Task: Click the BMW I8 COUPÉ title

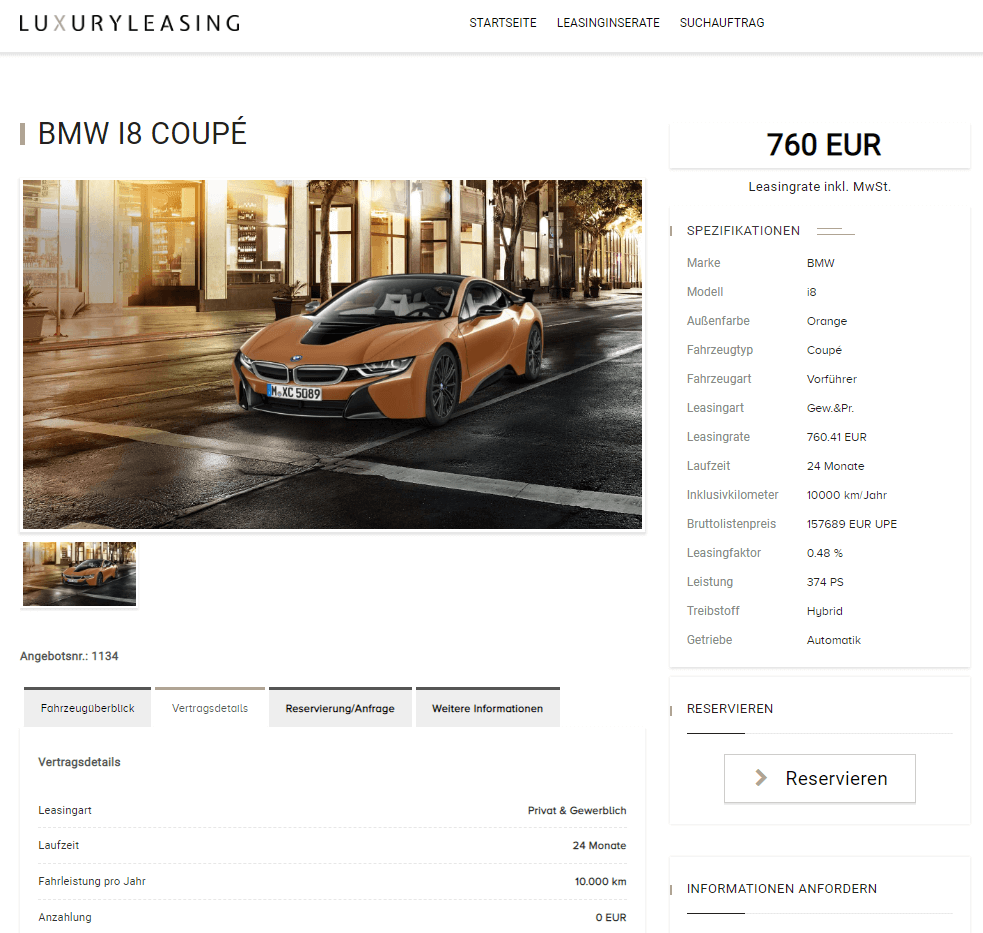Action: coord(142,134)
